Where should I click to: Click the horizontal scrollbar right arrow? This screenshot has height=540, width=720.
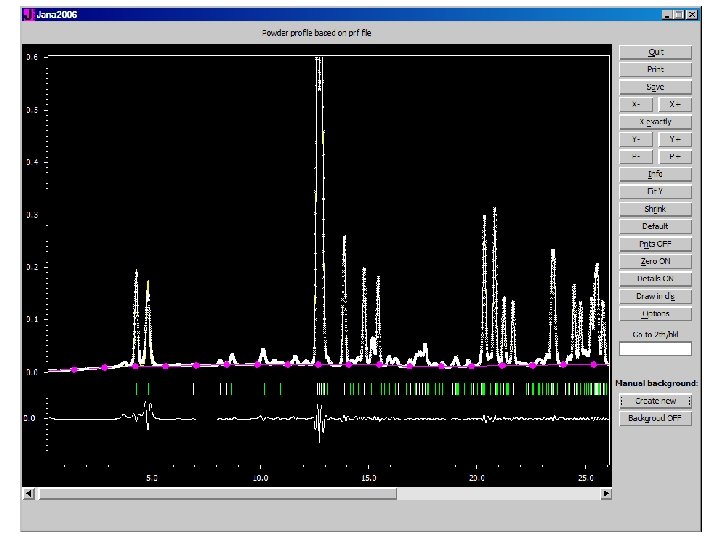coord(606,494)
